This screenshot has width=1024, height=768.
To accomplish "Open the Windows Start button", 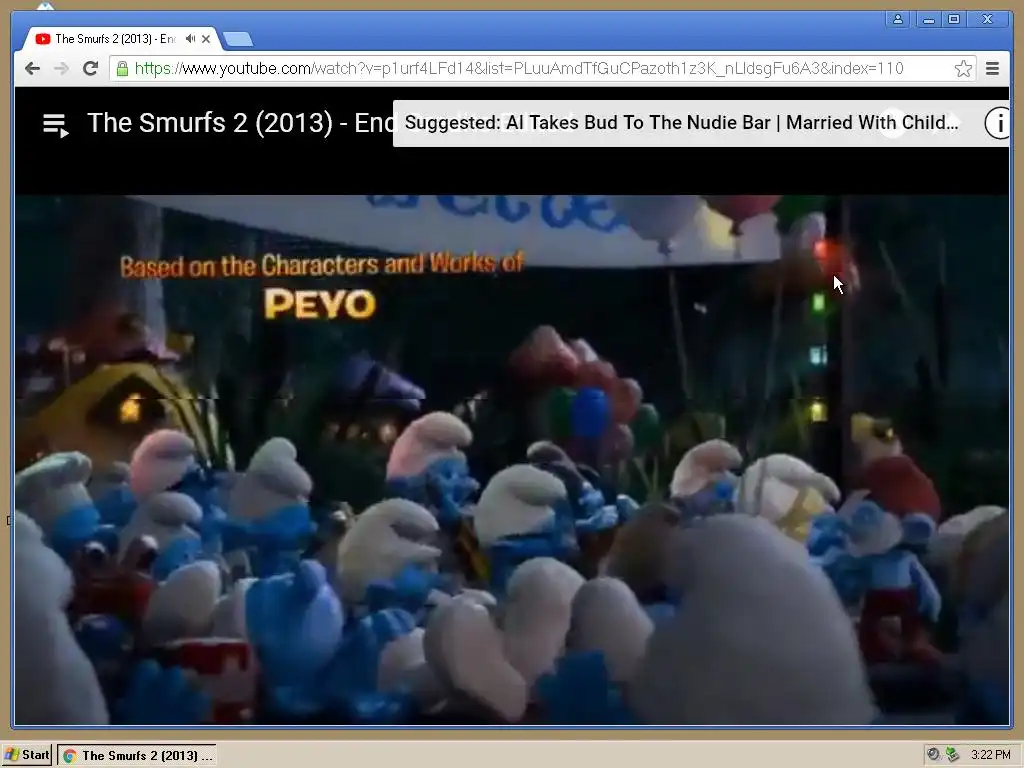I will [x=27, y=755].
